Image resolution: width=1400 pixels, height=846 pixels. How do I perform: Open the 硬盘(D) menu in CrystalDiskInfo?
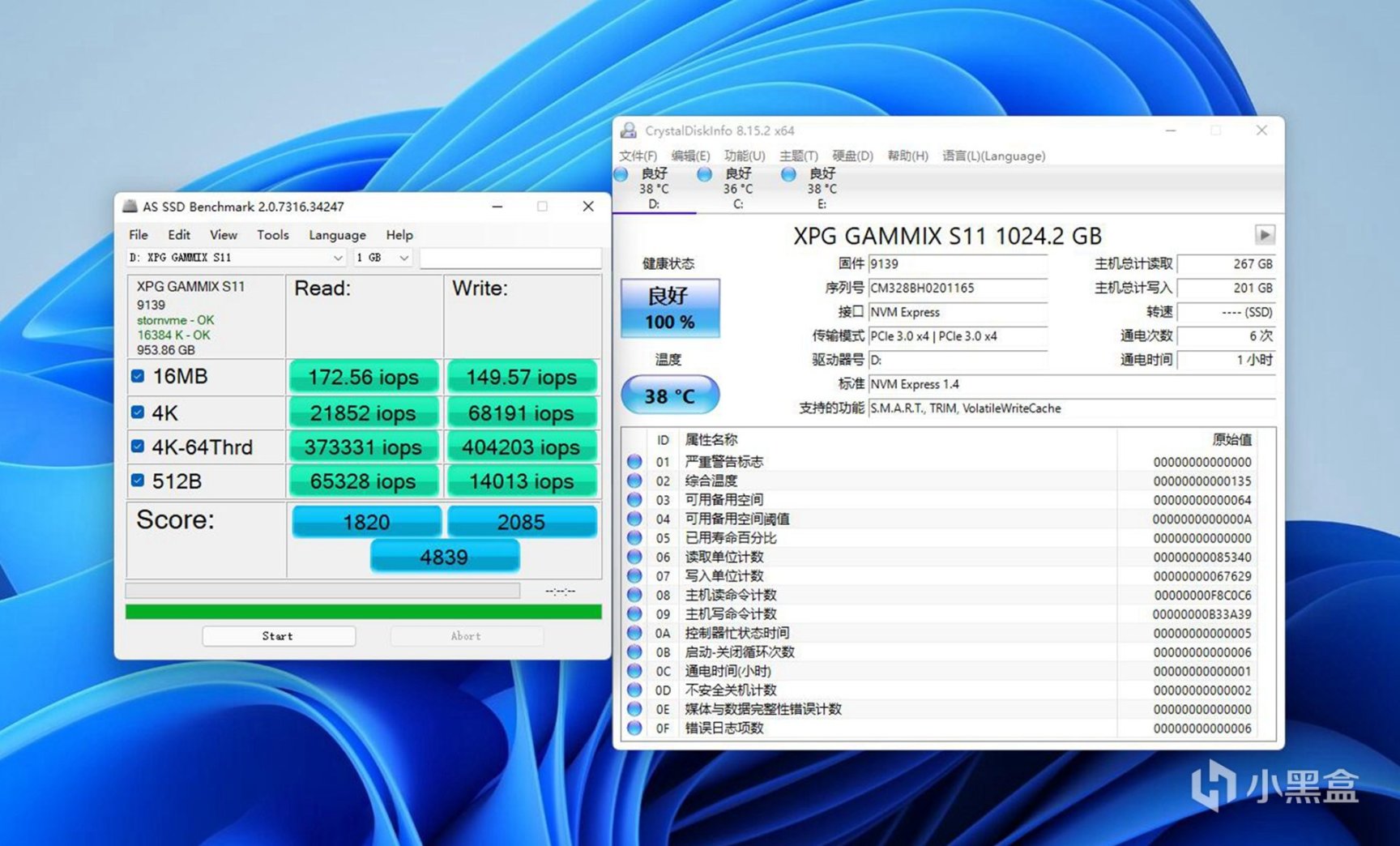[853, 156]
